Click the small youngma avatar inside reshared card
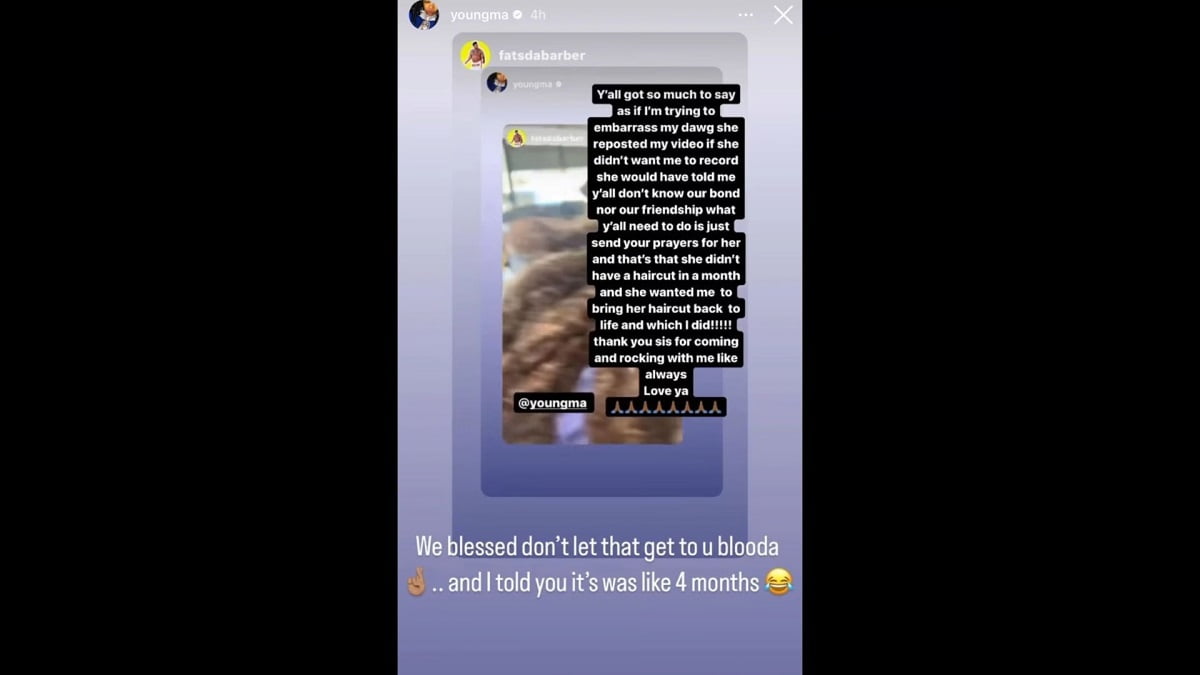Viewport: 1200px width, 675px height. coord(497,83)
